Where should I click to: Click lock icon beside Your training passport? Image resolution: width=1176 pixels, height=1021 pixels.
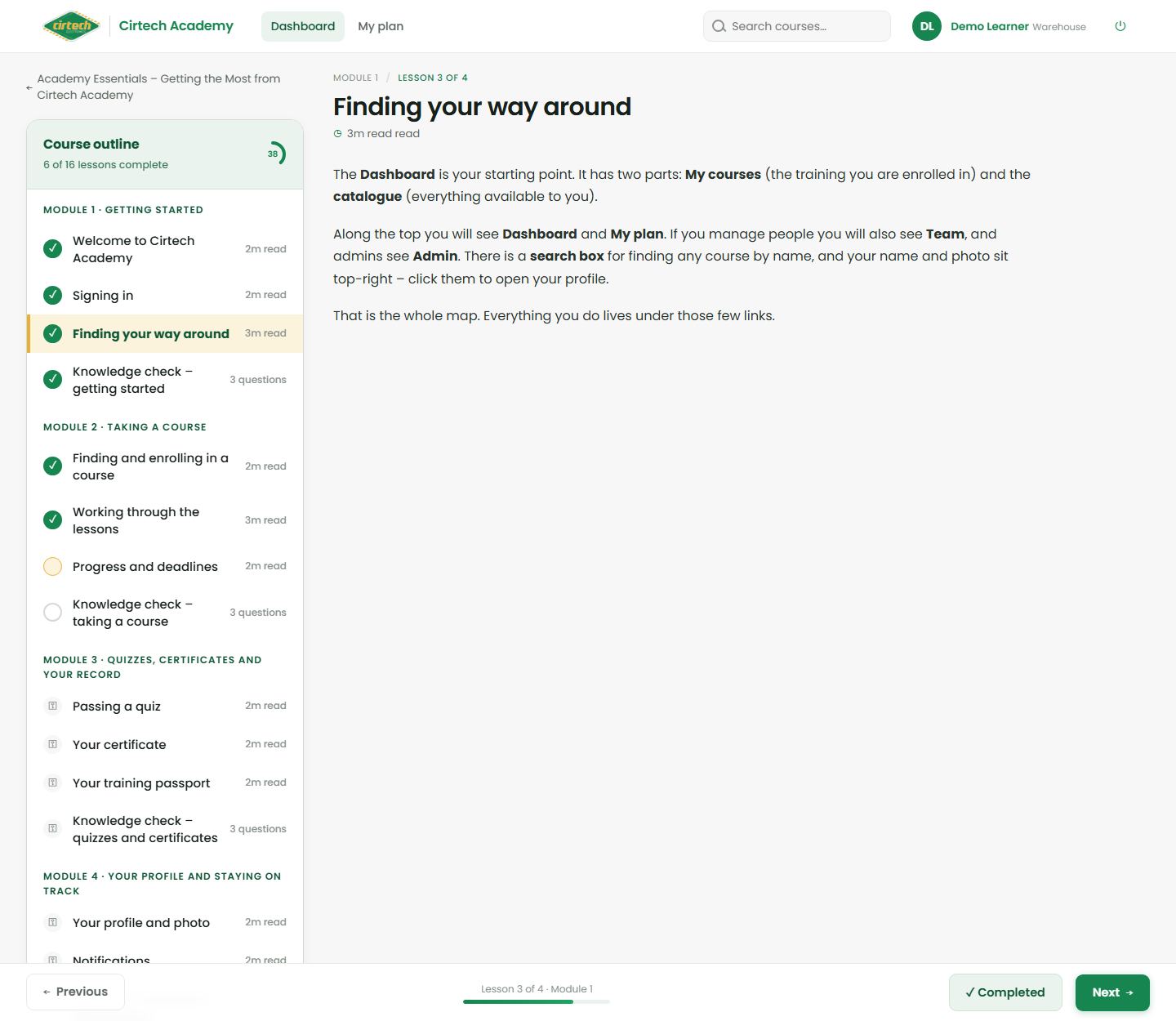pos(52,782)
